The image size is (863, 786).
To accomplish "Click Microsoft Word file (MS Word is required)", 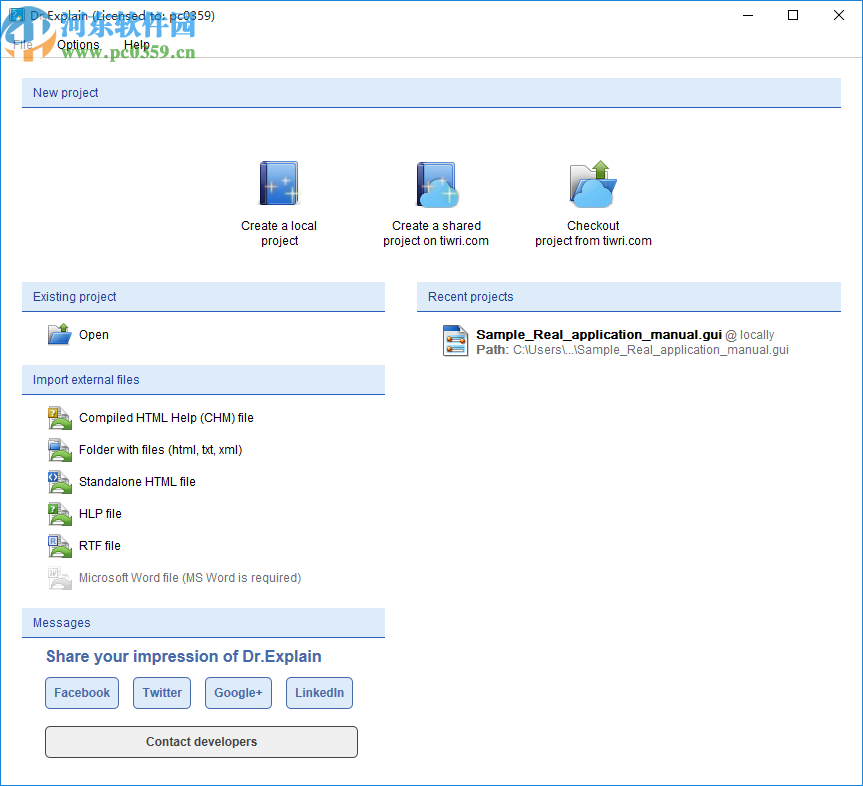I will pos(190,578).
